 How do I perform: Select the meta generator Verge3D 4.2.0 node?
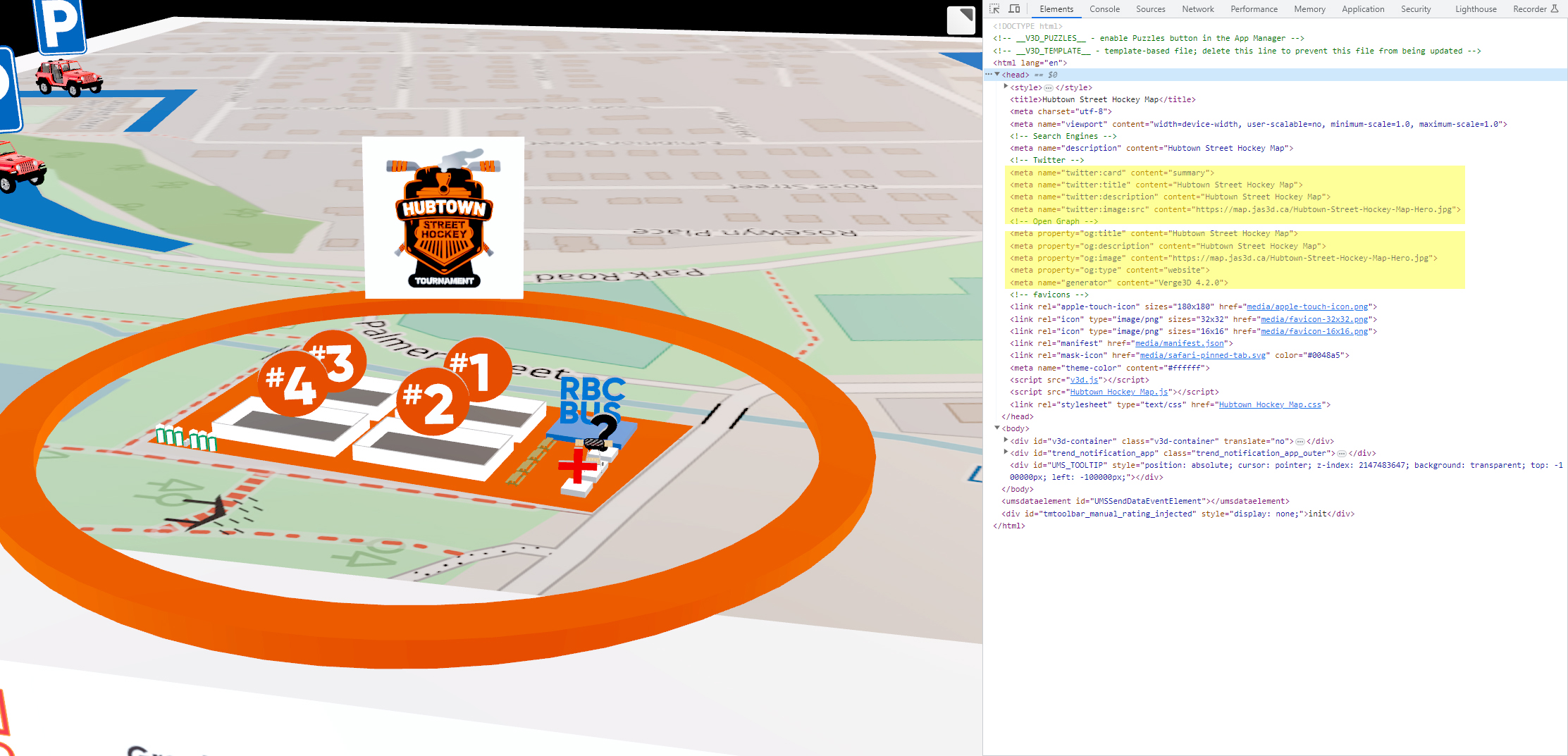[1118, 283]
